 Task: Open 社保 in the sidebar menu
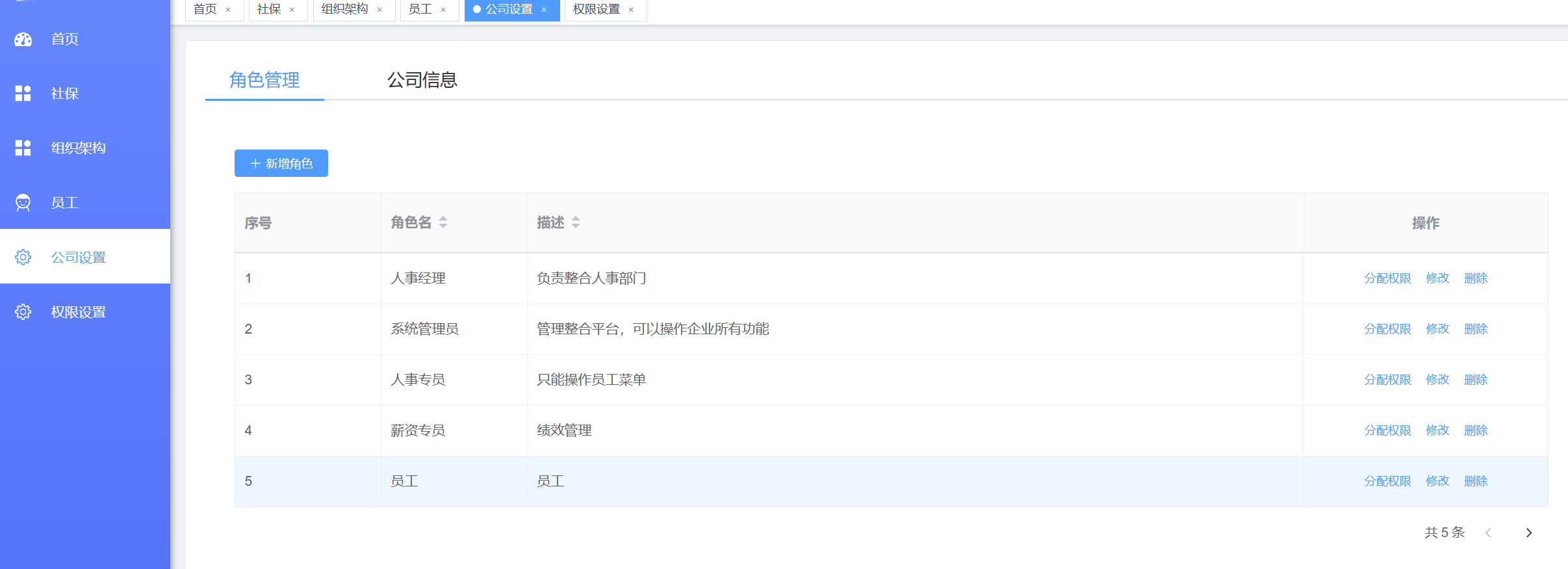pos(85,94)
